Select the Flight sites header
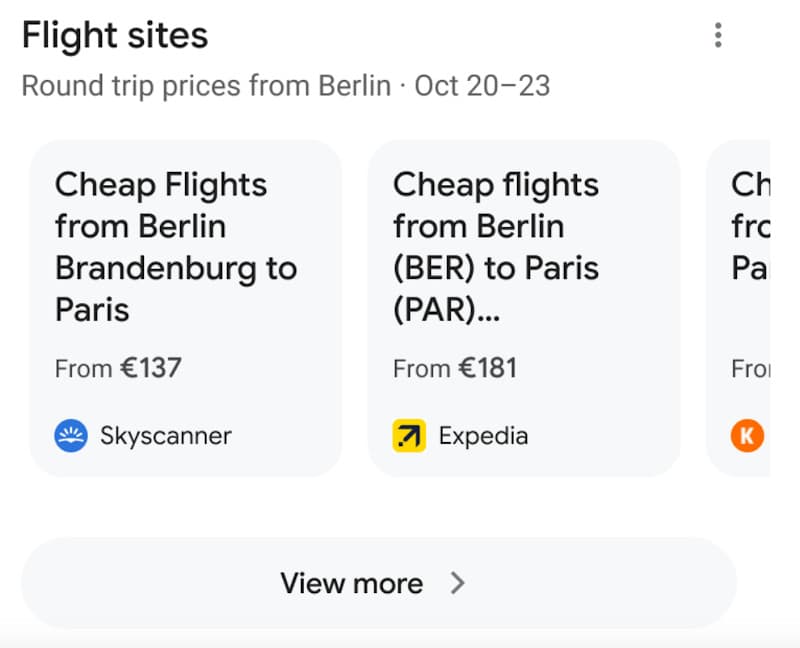The height and width of the screenshot is (648, 800). [x=114, y=35]
